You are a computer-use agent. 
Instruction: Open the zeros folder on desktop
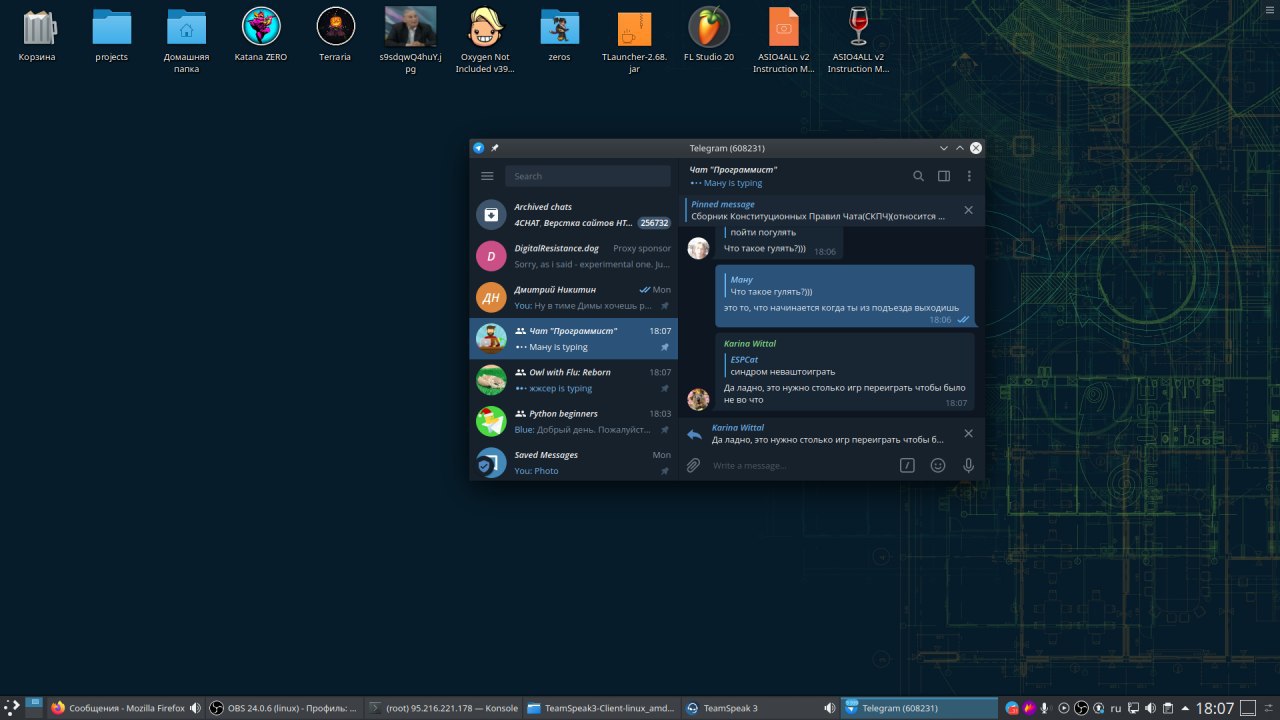pyautogui.click(x=559, y=36)
